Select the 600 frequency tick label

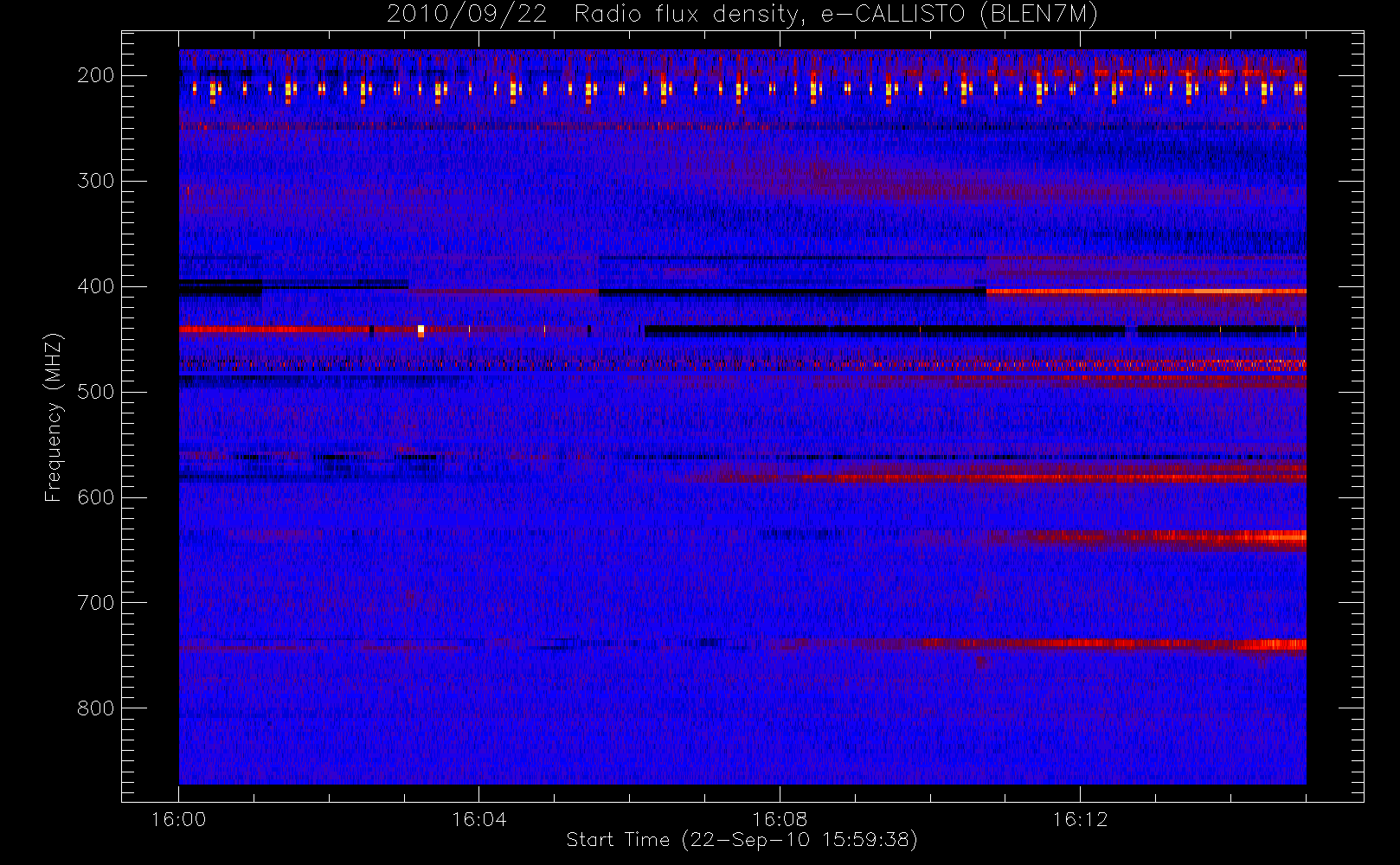point(96,497)
